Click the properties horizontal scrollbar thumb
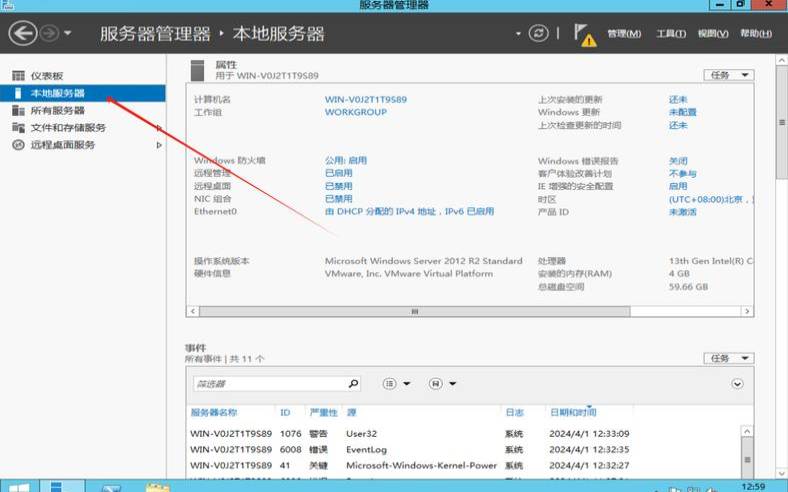The image size is (788, 492). [415, 312]
